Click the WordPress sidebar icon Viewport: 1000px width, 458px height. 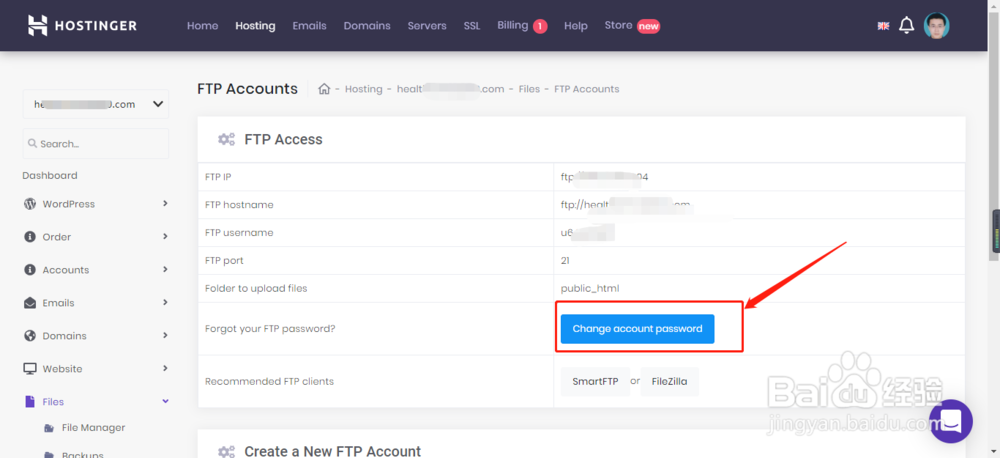pyautogui.click(x=30, y=204)
